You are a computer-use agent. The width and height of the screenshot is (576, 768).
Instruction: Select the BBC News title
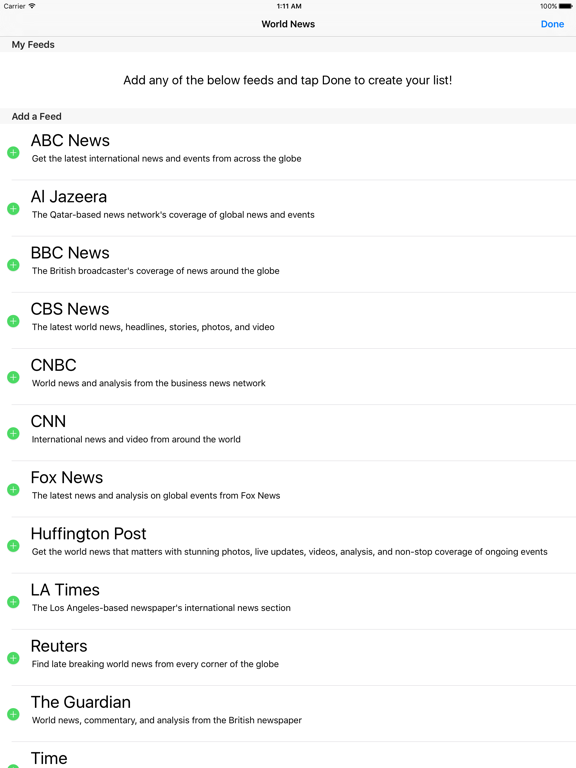[x=70, y=253]
